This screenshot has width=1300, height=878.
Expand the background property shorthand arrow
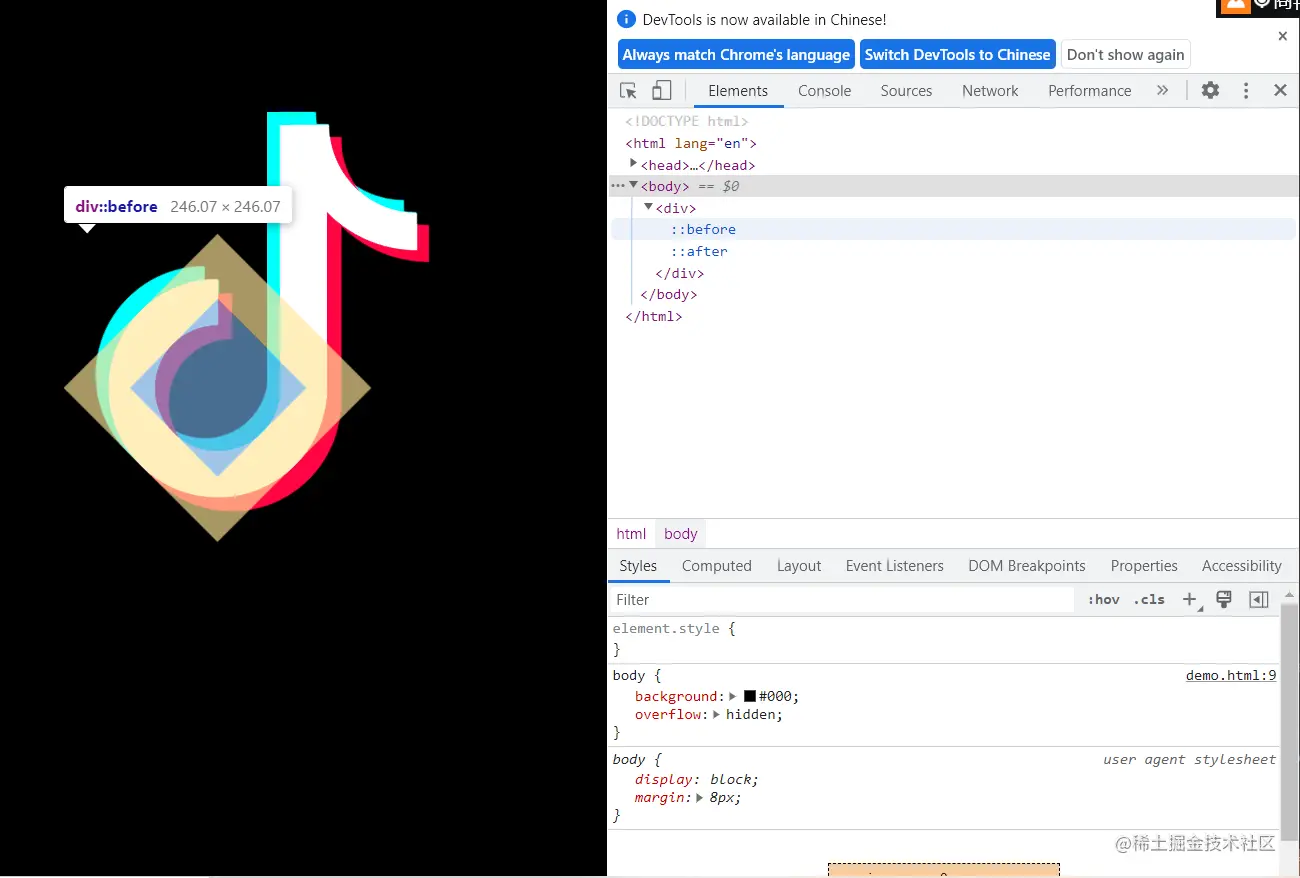(x=732, y=696)
